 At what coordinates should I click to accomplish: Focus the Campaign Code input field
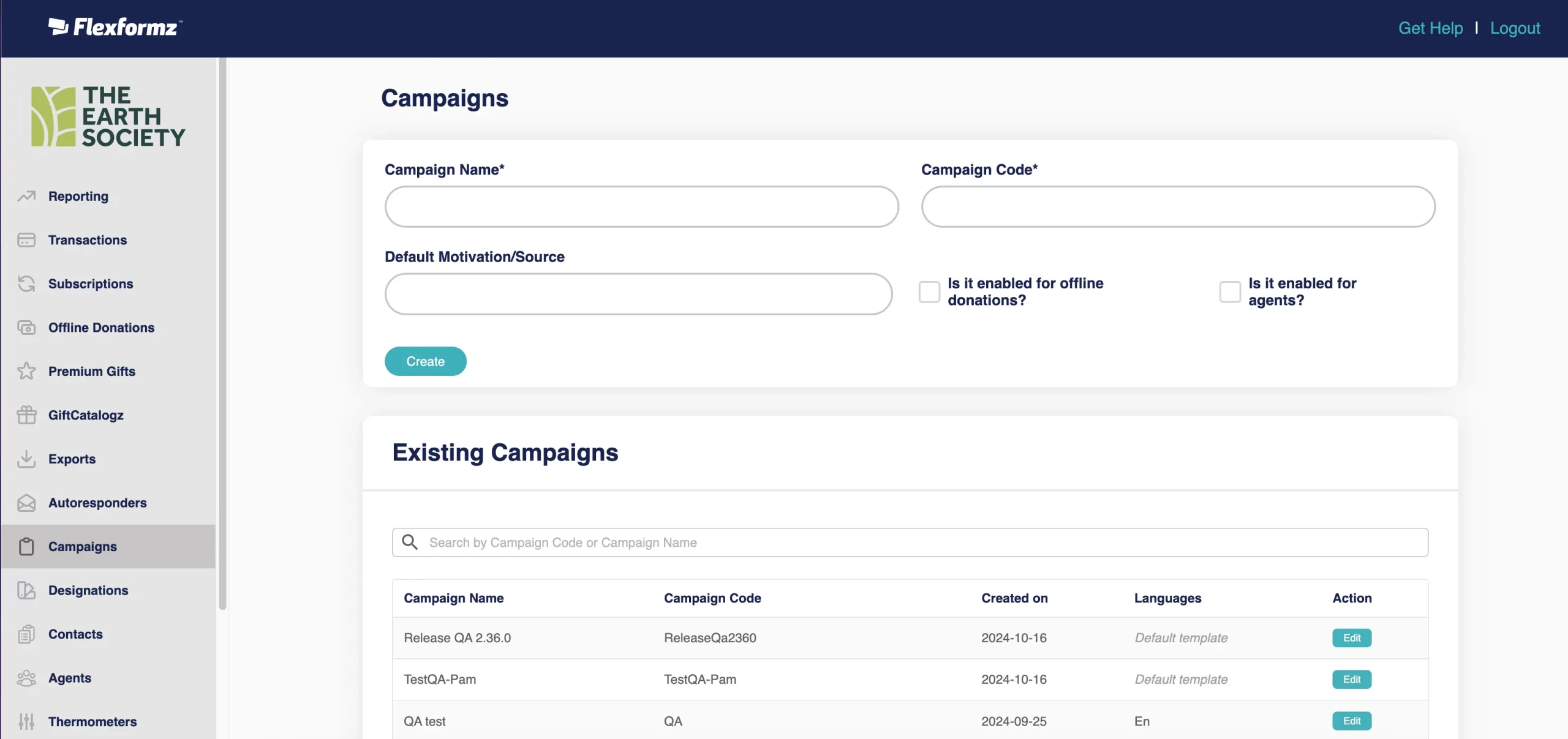pyautogui.click(x=1177, y=207)
